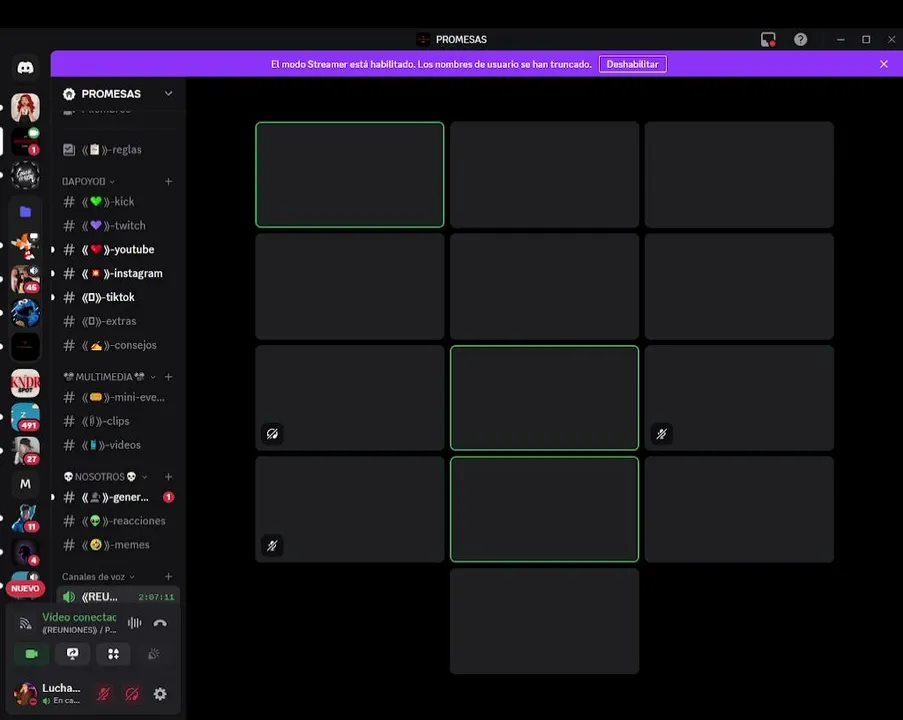Open the youtube channel
This screenshot has width=903, height=720.
coord(117,249)
